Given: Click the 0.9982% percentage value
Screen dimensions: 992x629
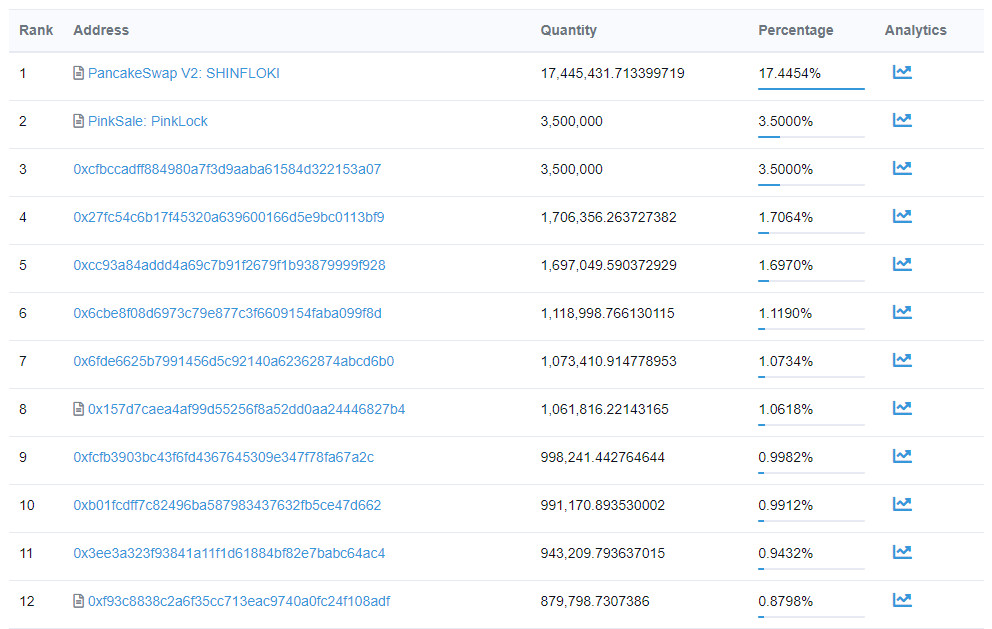Looking at the screenshot, I should pos(786,458).
